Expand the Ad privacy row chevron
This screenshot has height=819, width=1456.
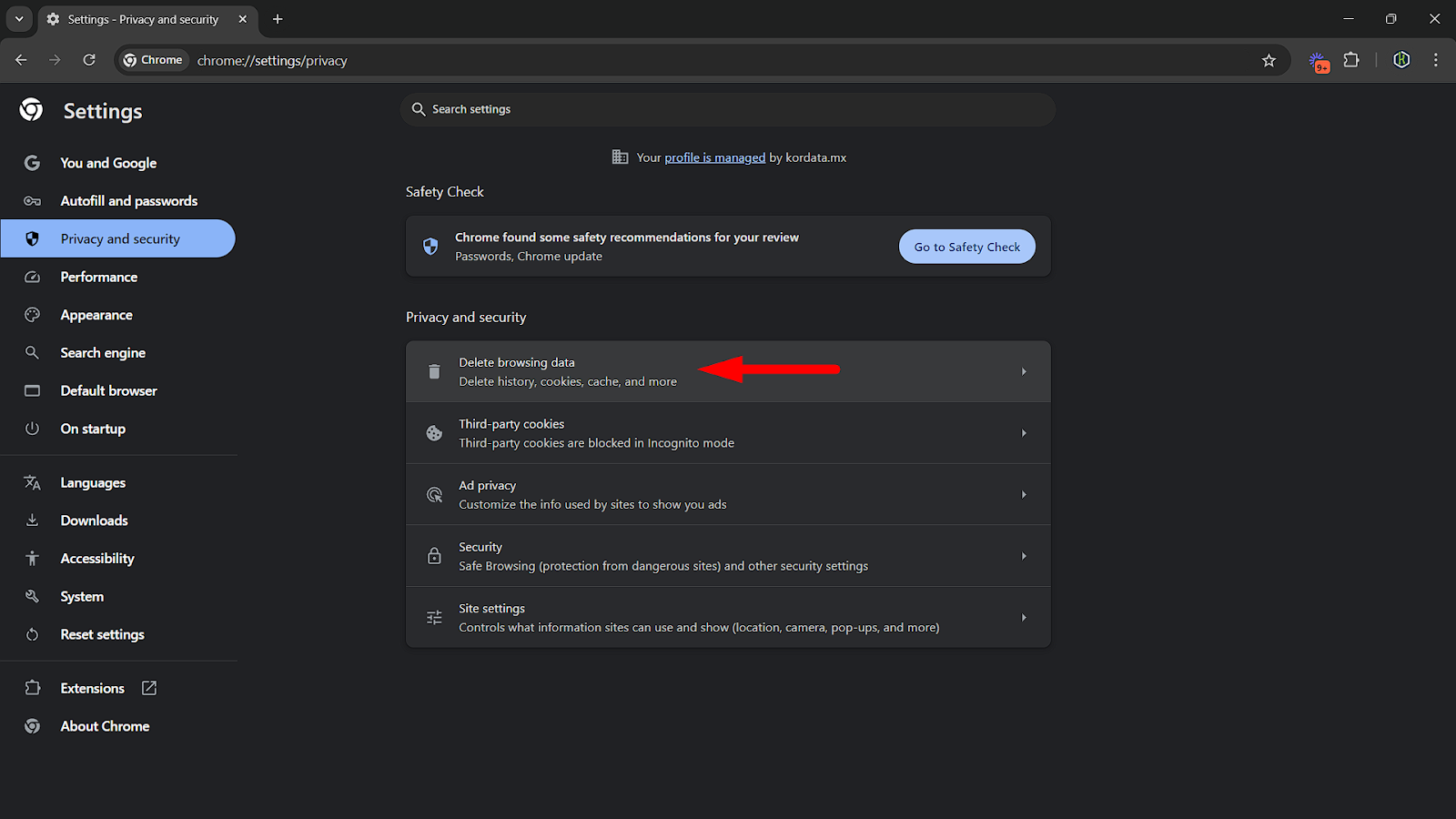click(1024, 495)
